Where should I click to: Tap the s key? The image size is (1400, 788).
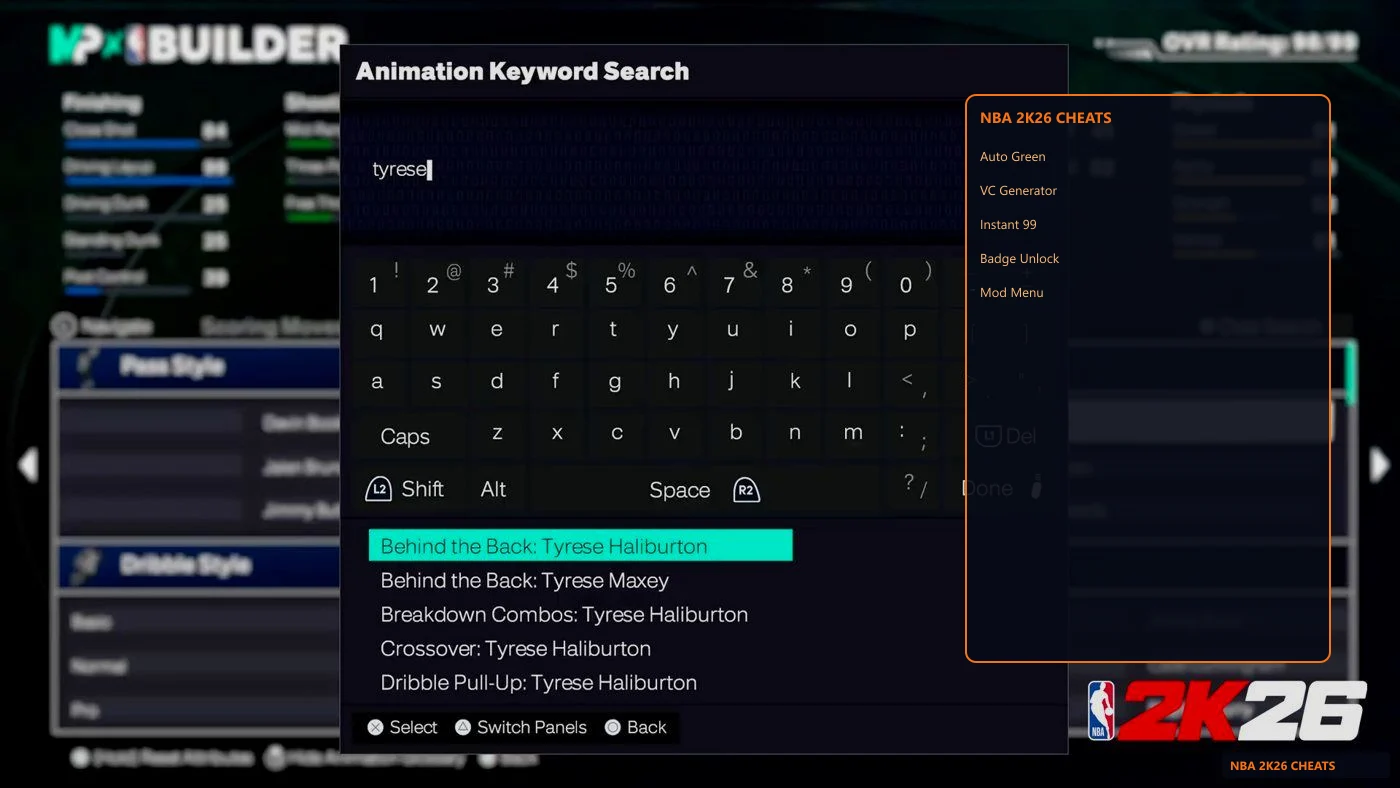pyautogui.click(x=436, y=381)
